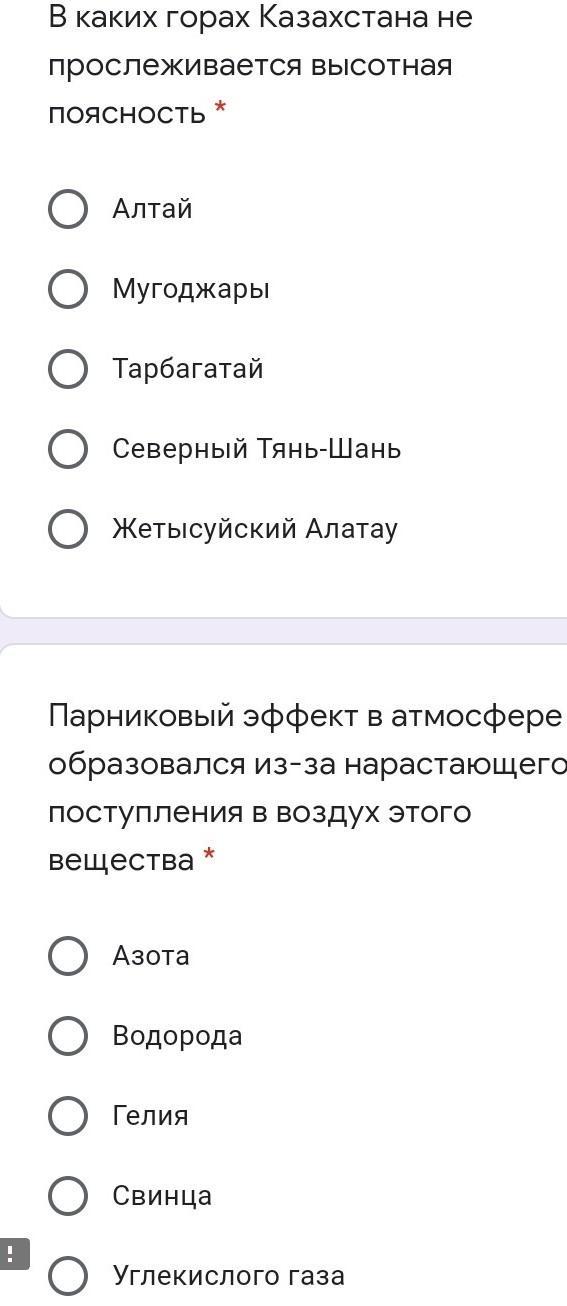567x1306 pixels.
Task: Click the Жетысуйский Алатау label text
Action: pyautogui.click(x=255, y=529)
